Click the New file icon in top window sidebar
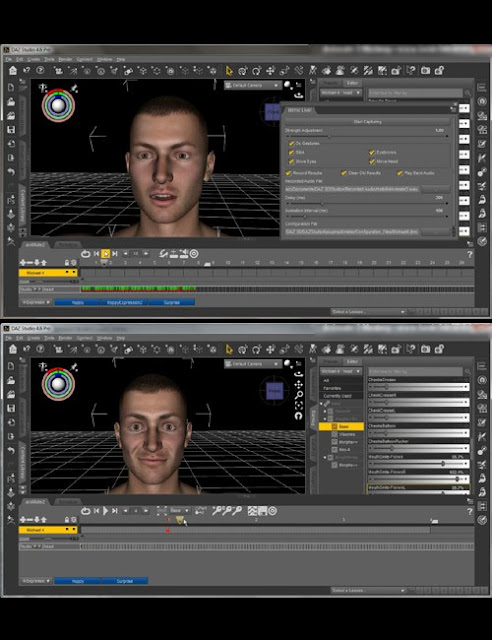 [11, 87]
